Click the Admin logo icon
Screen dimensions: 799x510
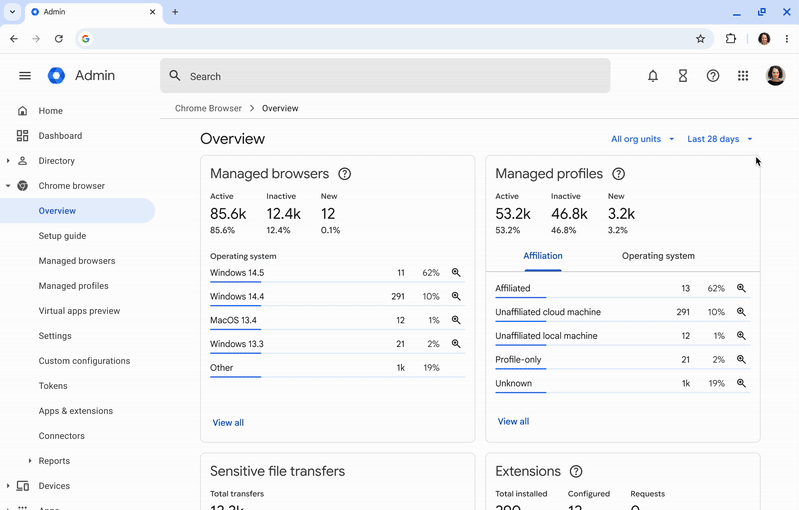tap(57, 75)
